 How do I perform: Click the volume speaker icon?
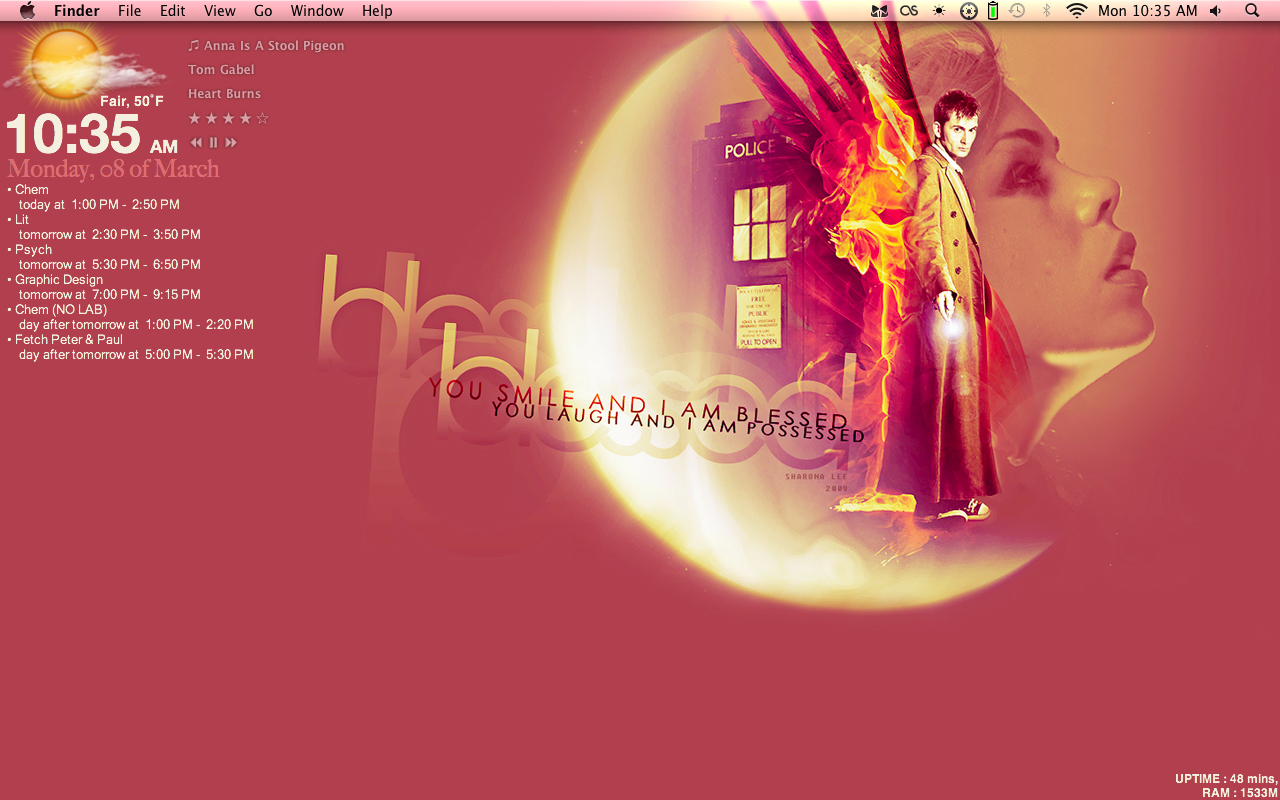(x=1215, y=11)
